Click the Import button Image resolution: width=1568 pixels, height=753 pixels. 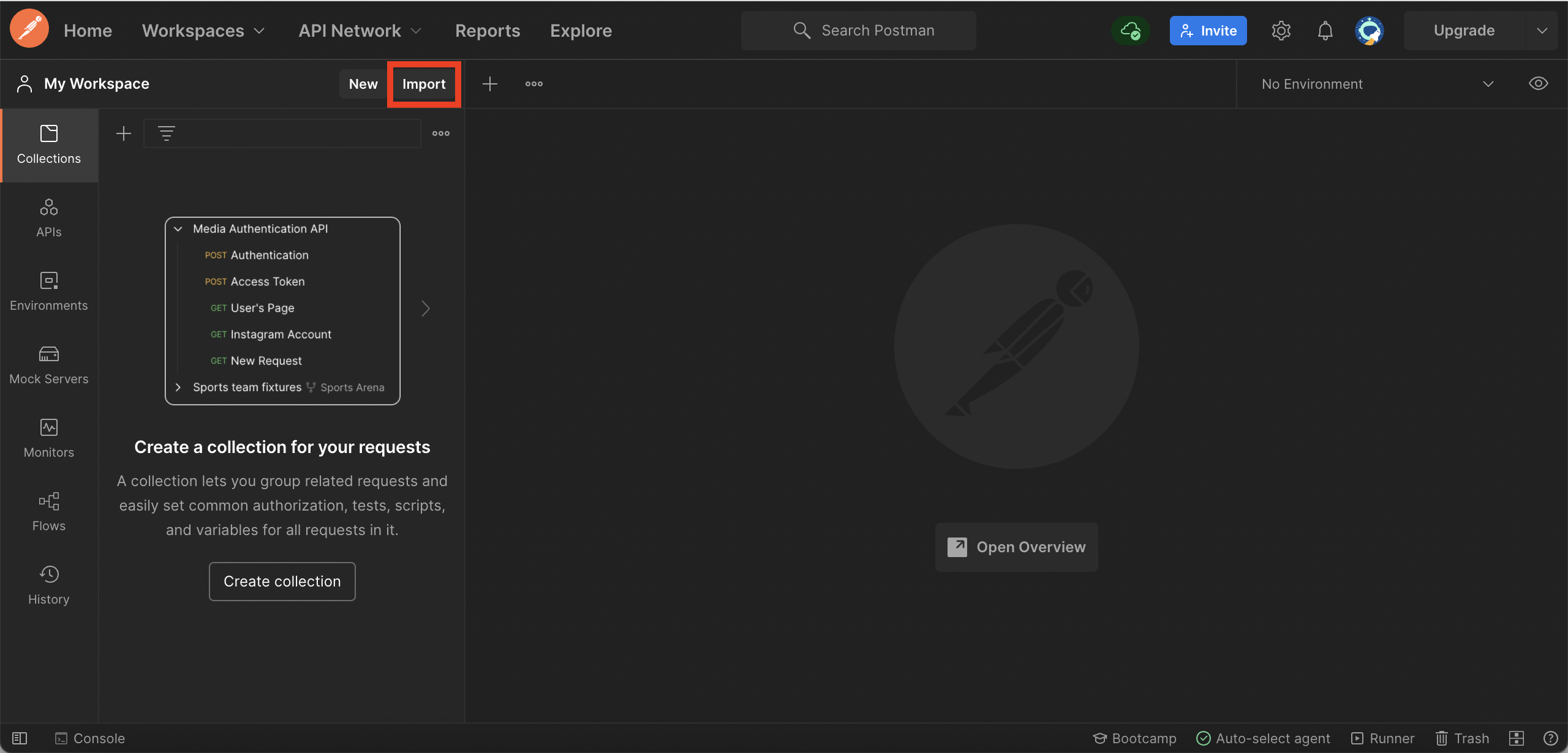point(424,84)
